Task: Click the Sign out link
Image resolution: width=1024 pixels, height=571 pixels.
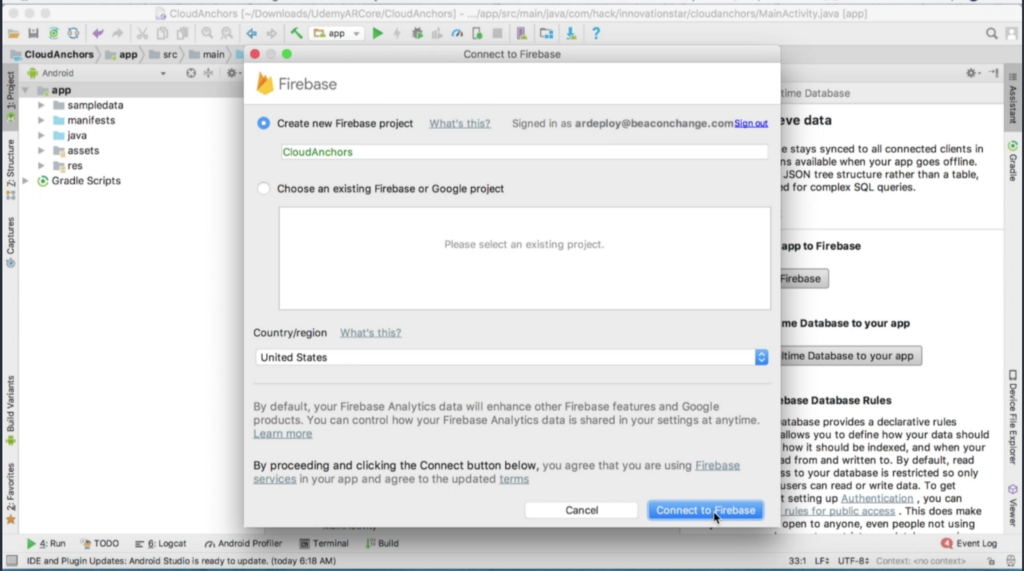Action: (751, 123)
